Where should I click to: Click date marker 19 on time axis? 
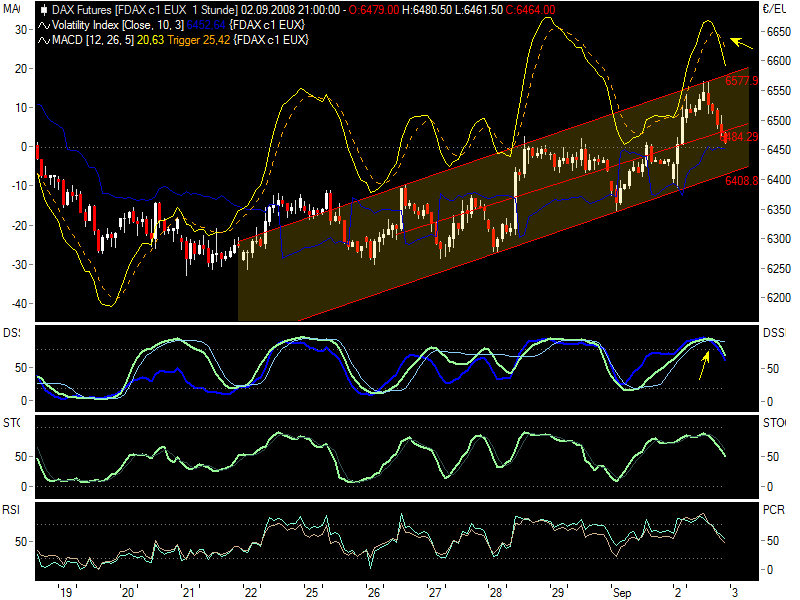(66, 592)
